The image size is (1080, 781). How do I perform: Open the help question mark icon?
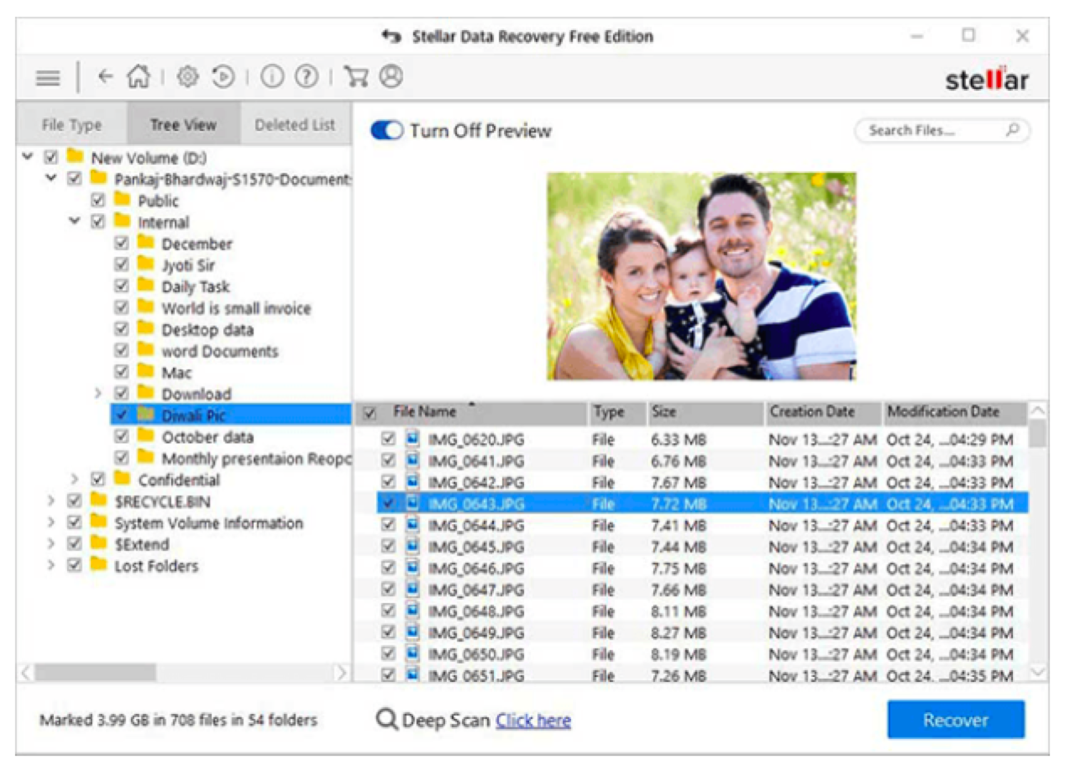pyautogui.click(x=307, y=76)
